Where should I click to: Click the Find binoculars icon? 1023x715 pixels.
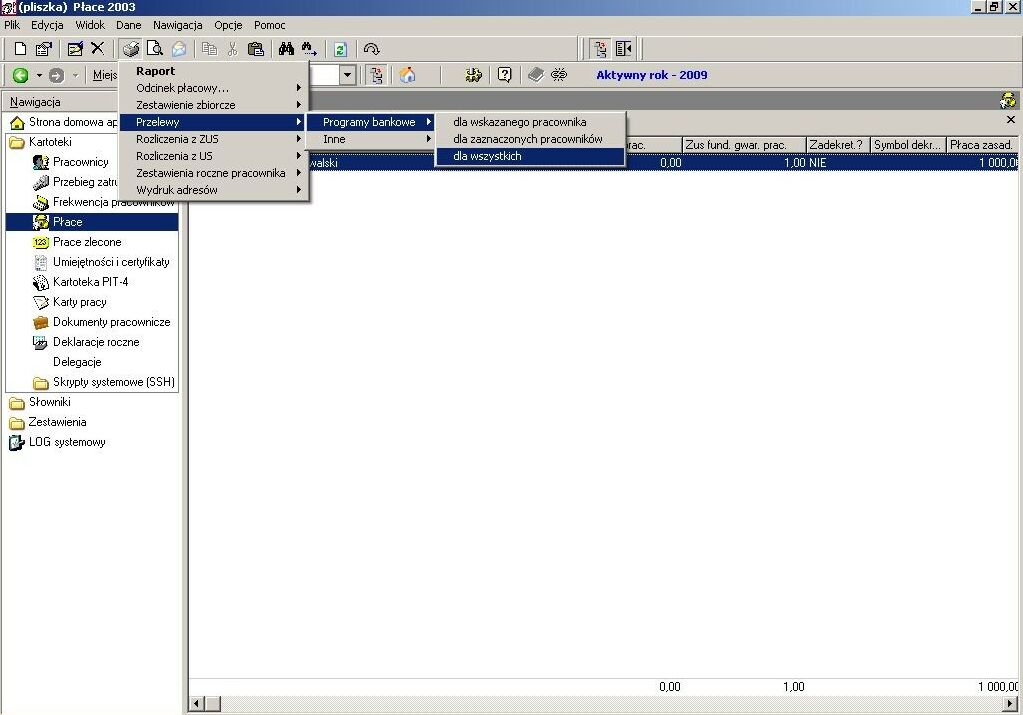pyautogui.click(x=286, y=49)
